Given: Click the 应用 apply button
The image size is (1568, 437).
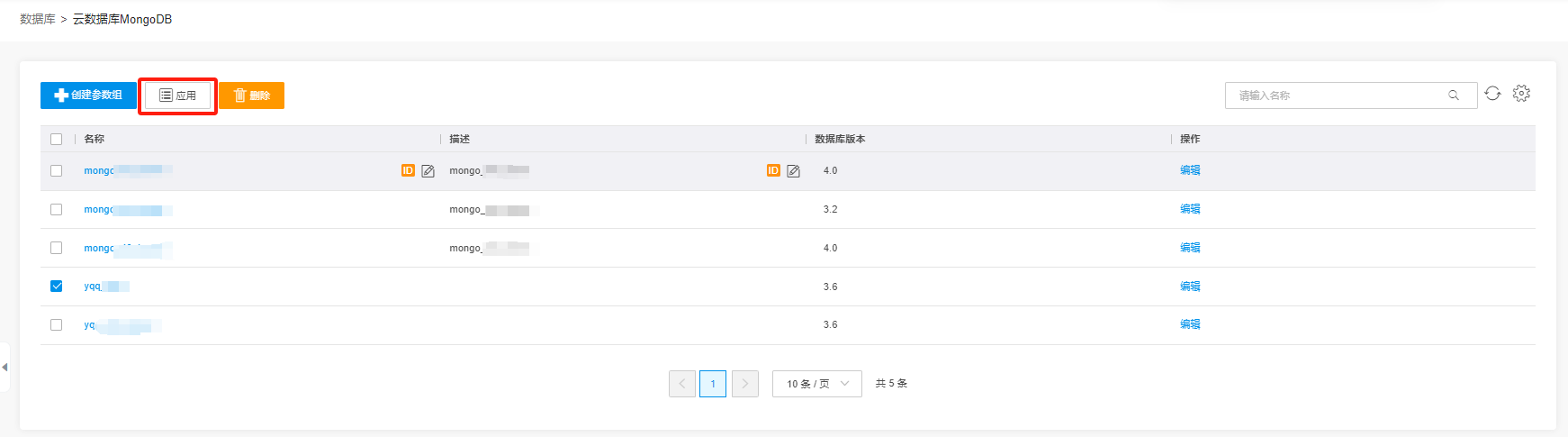Looking at the screenshot, I should click(177, 96).
